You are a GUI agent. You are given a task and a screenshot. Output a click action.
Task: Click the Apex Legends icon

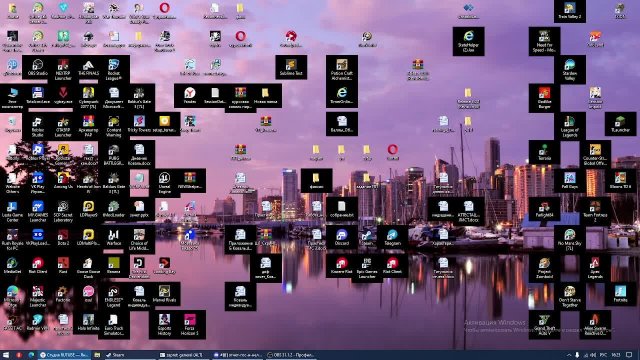[595, 268]
